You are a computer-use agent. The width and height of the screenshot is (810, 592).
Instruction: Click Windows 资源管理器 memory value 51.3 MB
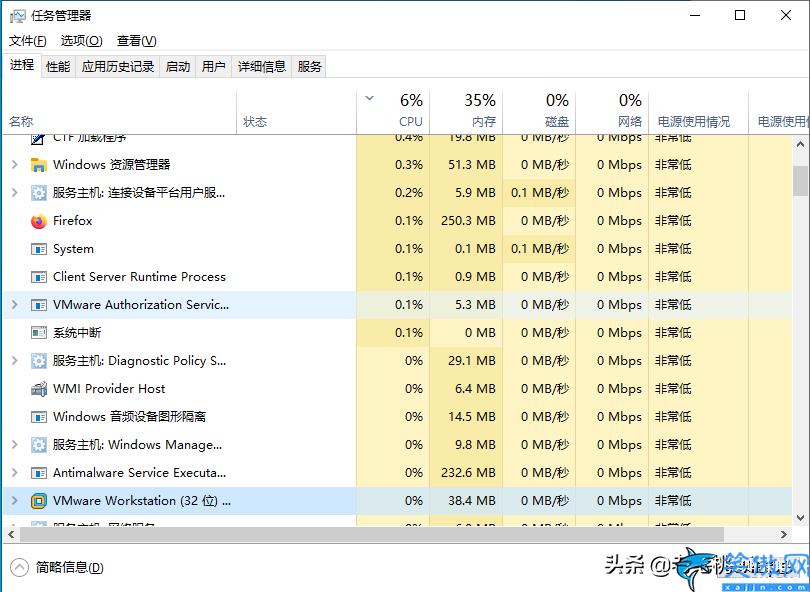(x=472, y=165)
